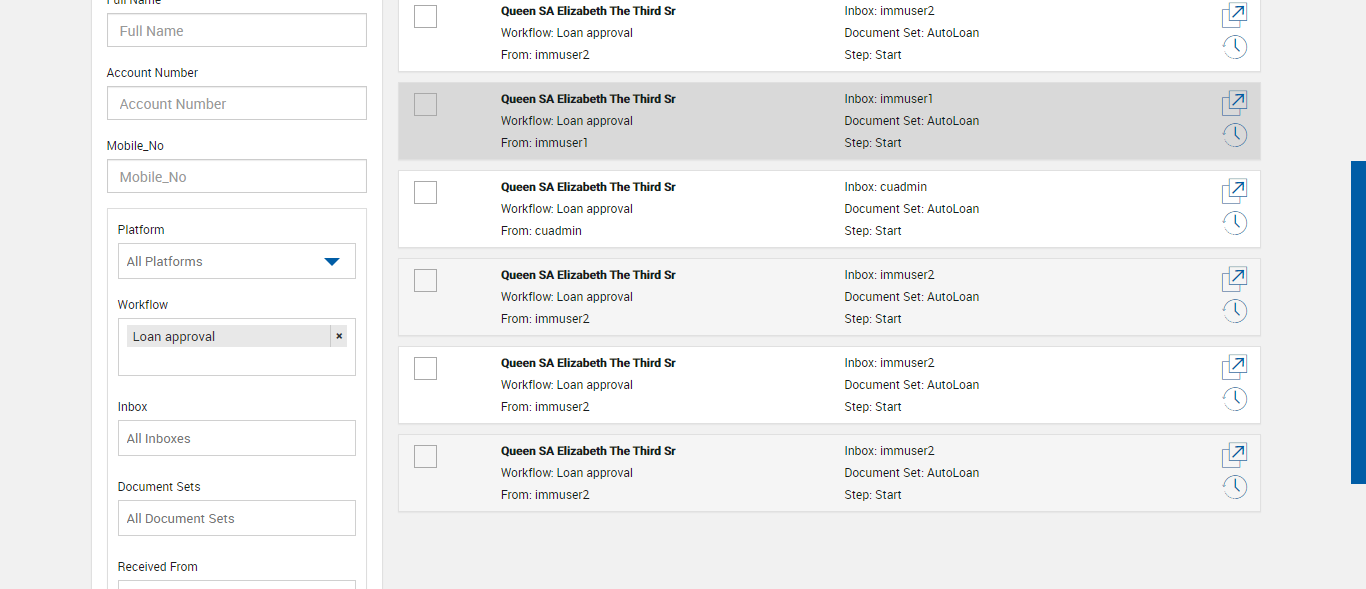This screenshot has height=589, width=1366.
Task: Check the last item in the list
Action: coord(425,456)
